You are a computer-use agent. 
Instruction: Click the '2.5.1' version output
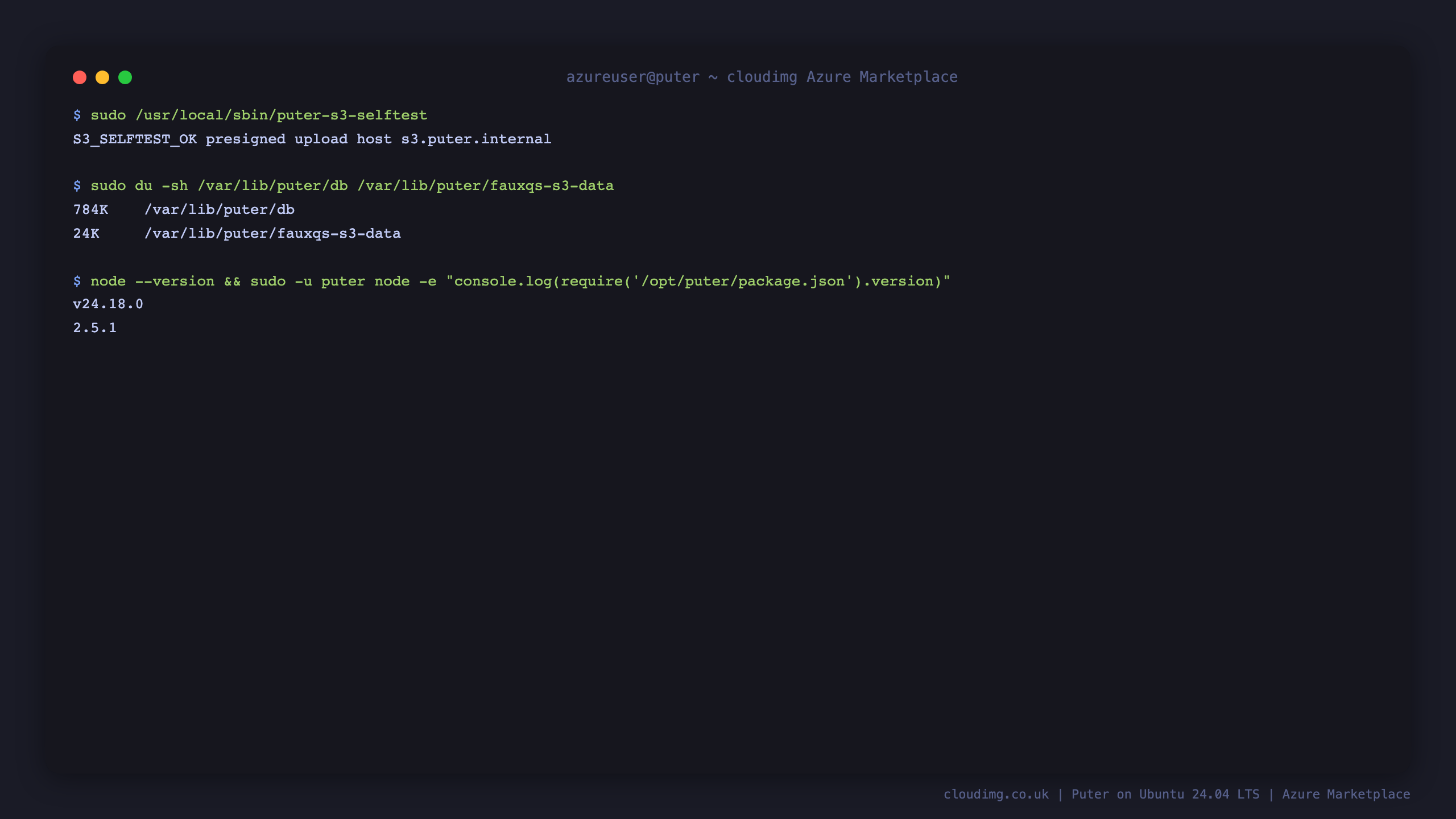94,328
